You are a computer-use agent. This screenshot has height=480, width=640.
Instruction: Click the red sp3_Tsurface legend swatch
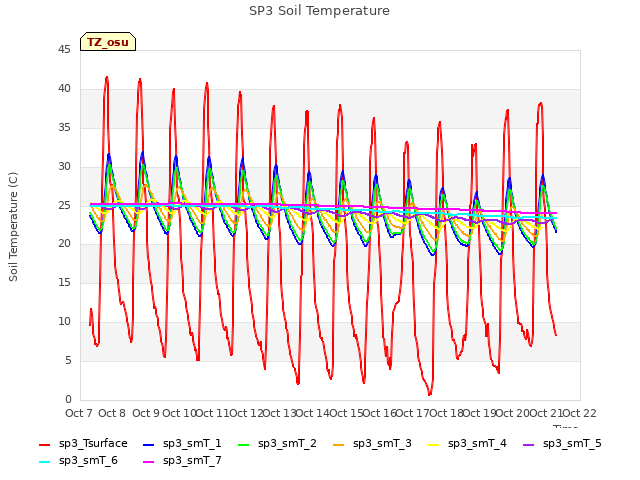click(44, 444)
